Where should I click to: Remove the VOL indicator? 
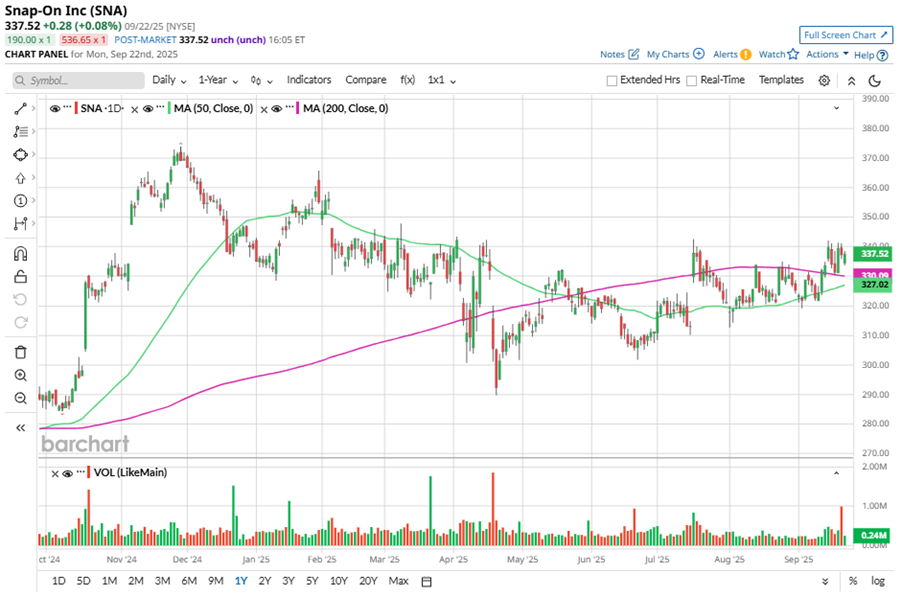click(x=55, y=474)
